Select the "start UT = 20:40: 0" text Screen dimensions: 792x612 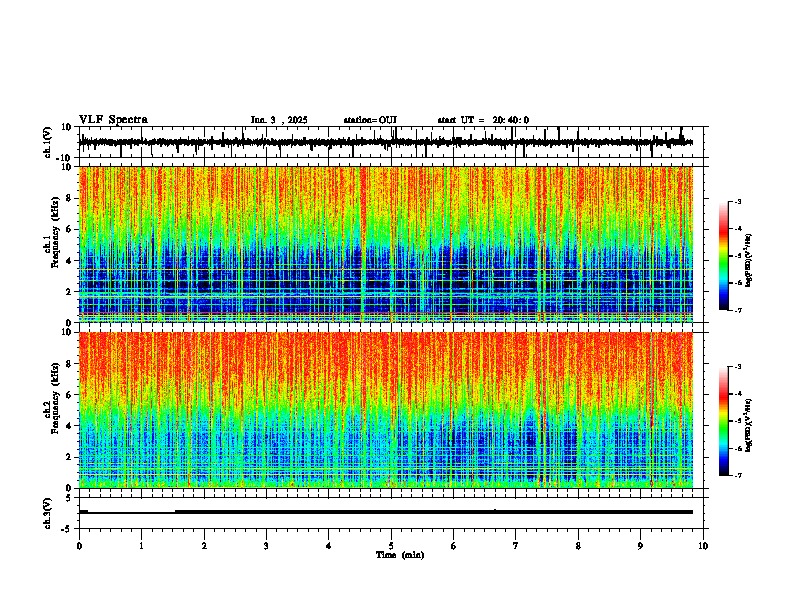pos(483,120)
